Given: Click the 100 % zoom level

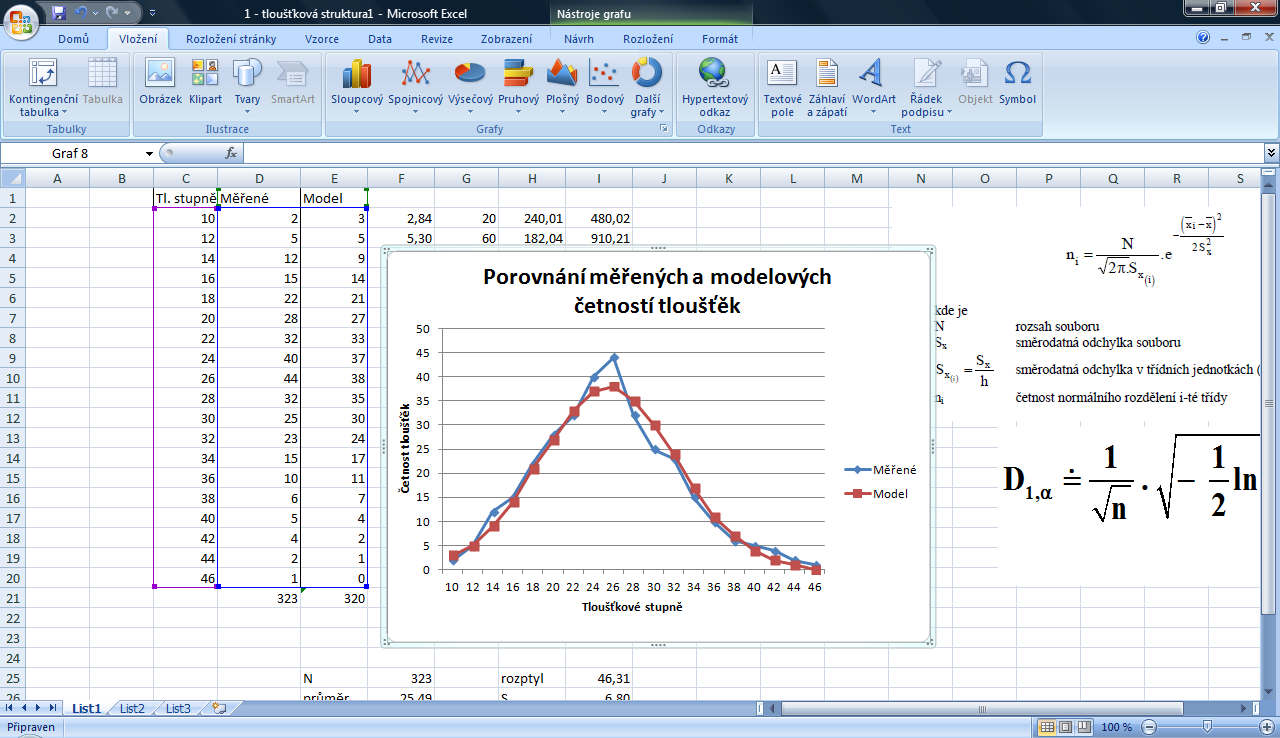Looking at the screenshot, I should 1117,727.
